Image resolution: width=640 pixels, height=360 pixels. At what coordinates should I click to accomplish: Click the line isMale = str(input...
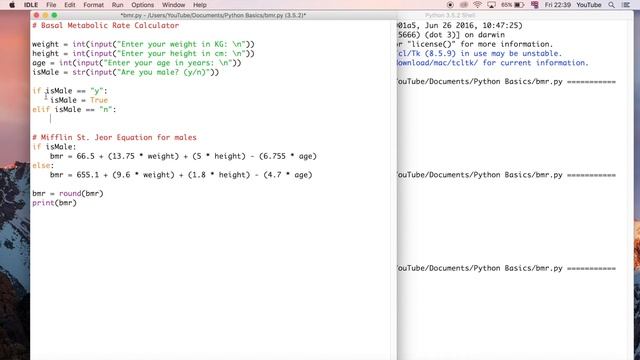[x=126, y=72]
